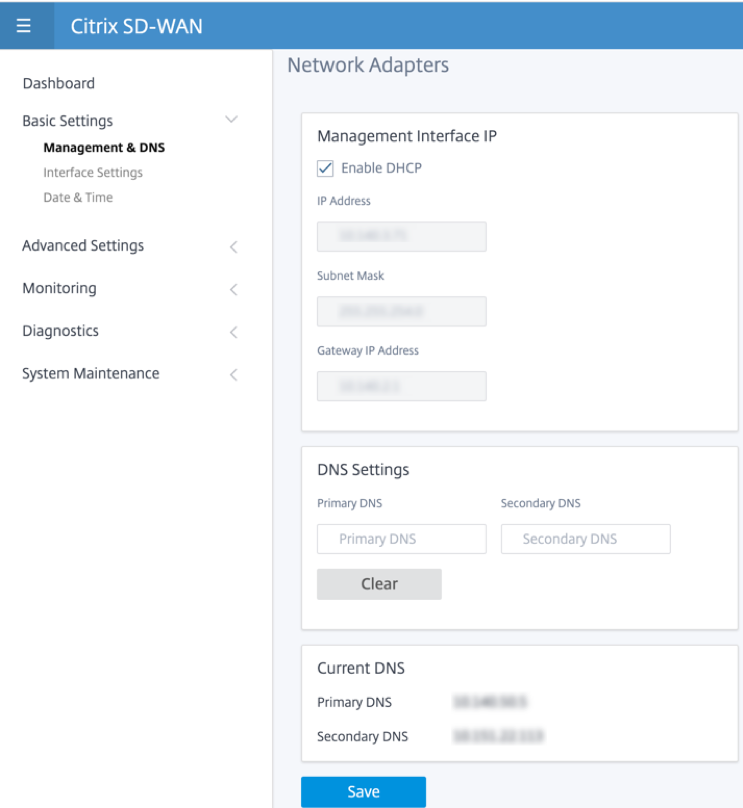
Task: Expand the Advanced Settings chevron
Action: [233, 247]
